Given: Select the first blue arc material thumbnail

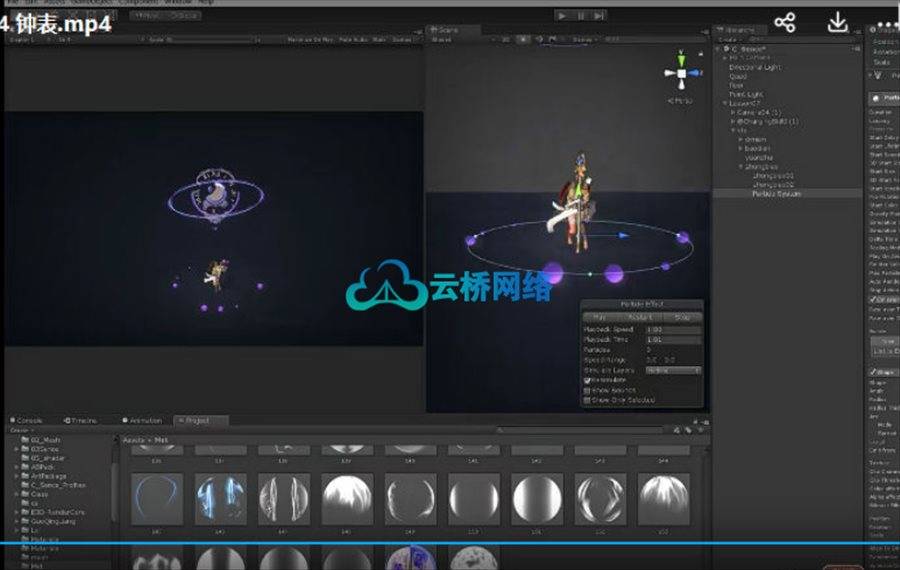Looking at the screenshot, I should 156,498.
